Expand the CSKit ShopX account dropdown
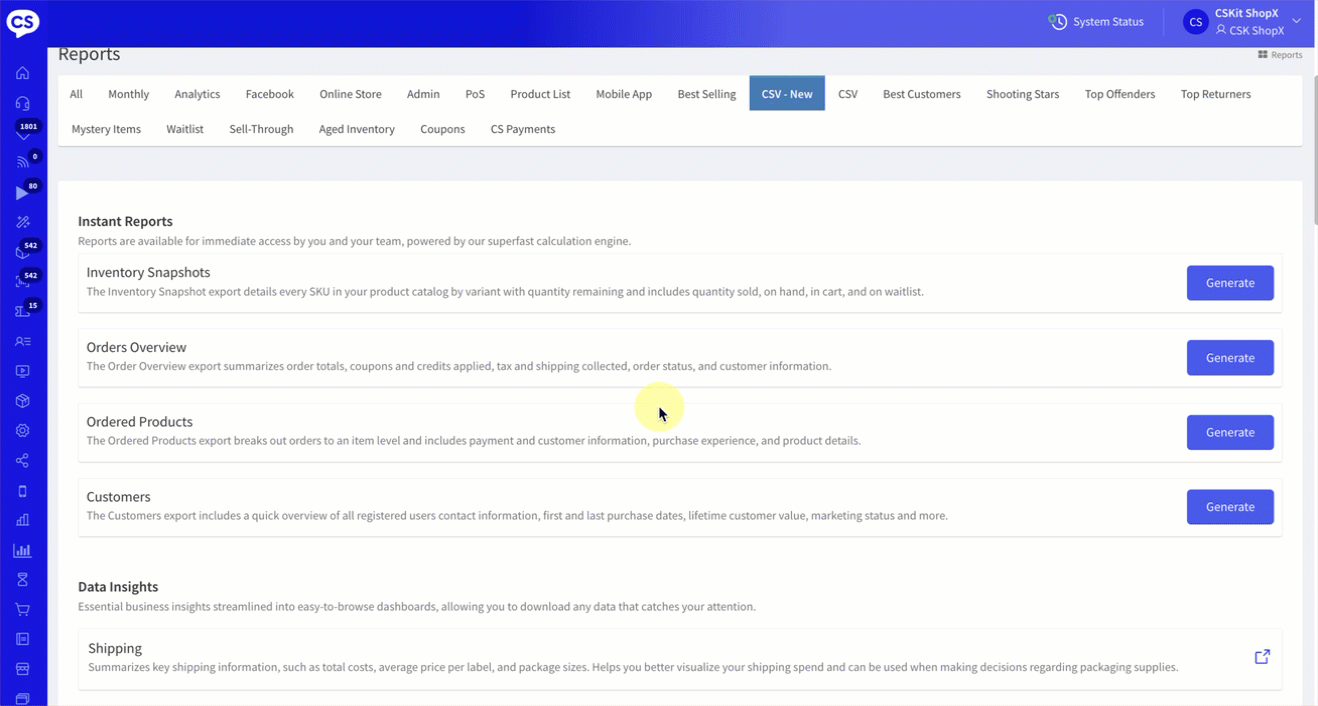The height and width of the screenshot is (706, 1318). pos(1297,21)
